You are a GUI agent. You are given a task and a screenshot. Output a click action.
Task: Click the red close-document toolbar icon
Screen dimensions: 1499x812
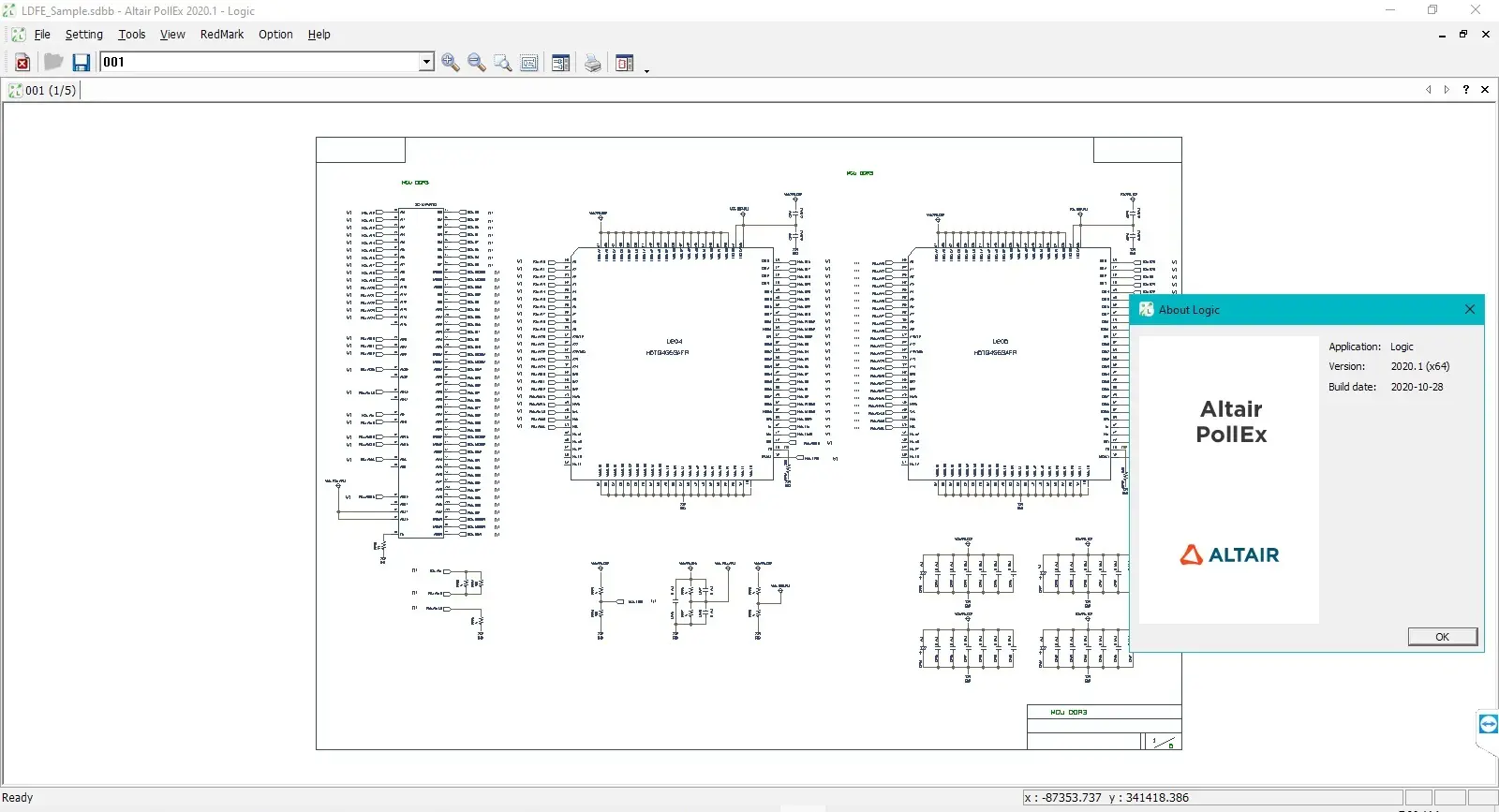[22, 63]
